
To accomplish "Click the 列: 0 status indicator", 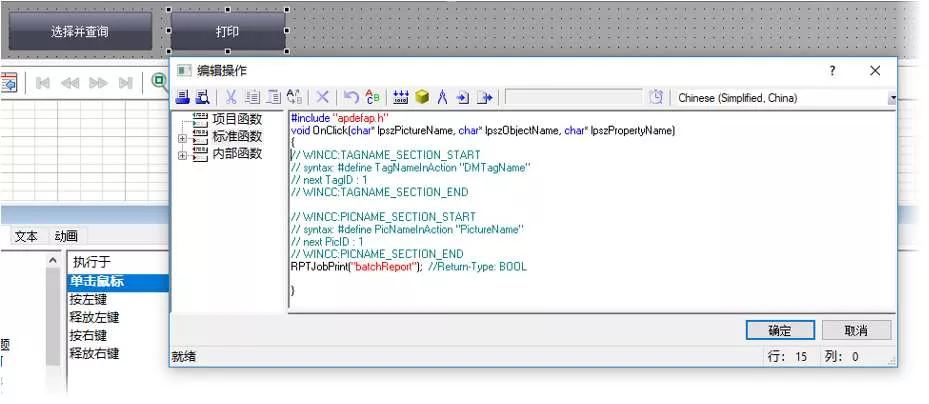I will click(841, 357).
